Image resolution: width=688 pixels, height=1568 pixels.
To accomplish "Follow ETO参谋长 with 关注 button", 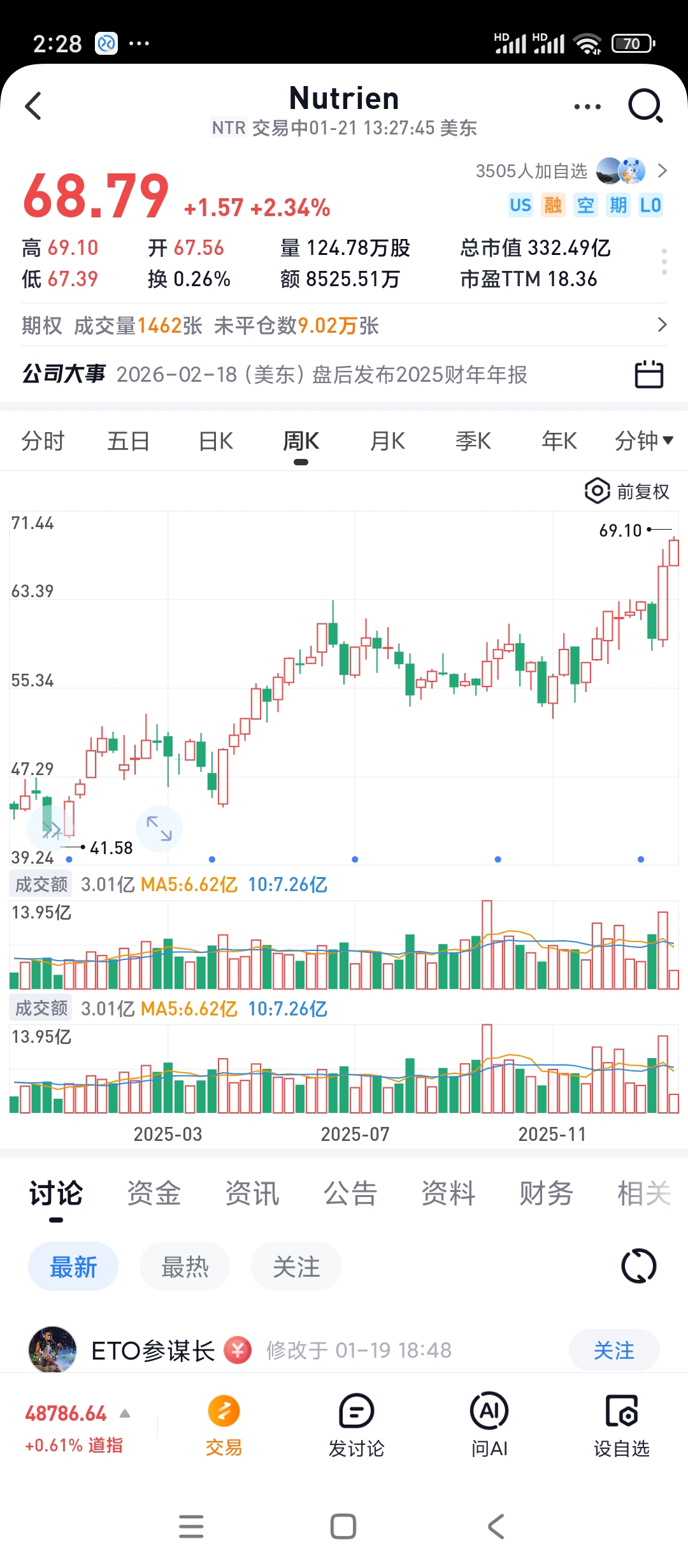I will [x=614, y=1350].
